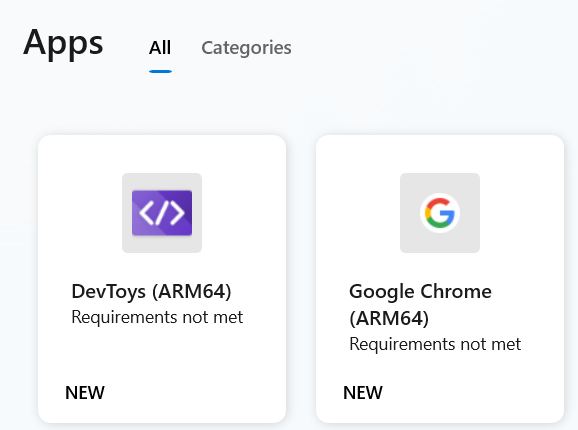Switch to the Categories tab

click(246, 48)
